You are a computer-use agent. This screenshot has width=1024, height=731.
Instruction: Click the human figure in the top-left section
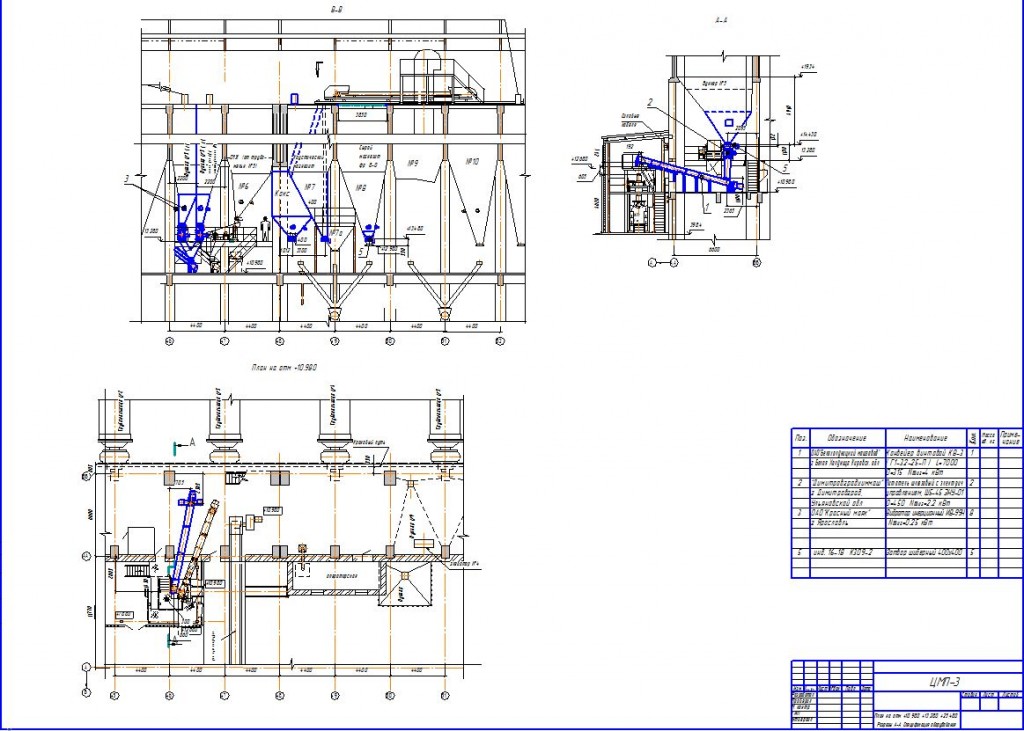264,228
